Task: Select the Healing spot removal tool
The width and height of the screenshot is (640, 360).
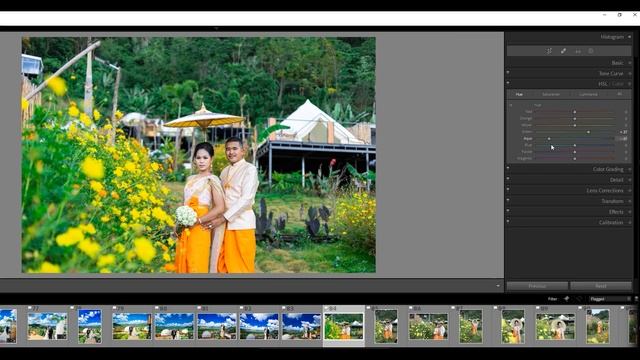Action: coord(563,51)
